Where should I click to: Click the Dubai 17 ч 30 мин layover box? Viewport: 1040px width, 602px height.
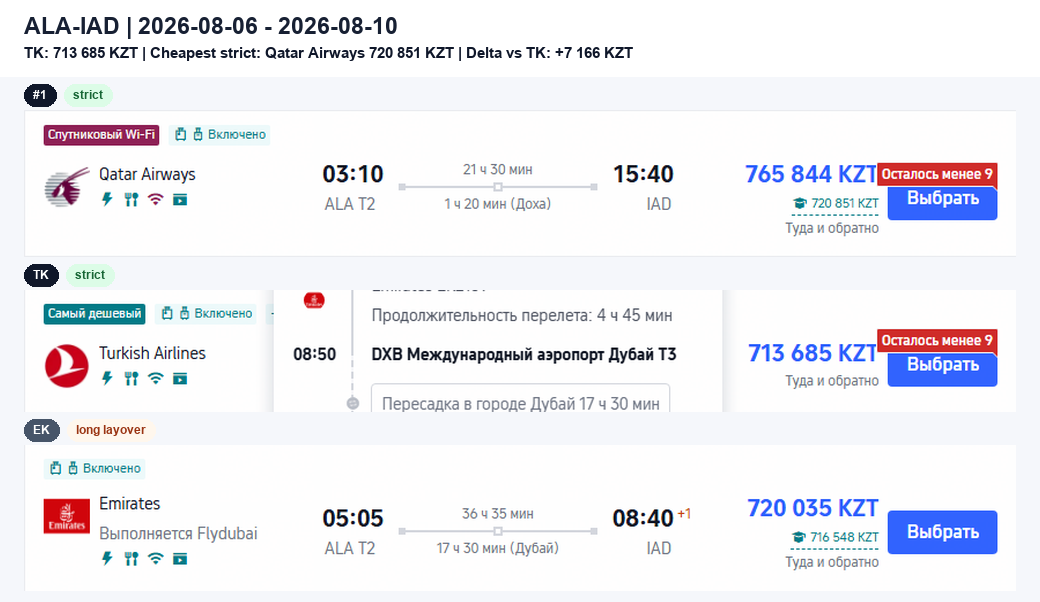[520, 400]
